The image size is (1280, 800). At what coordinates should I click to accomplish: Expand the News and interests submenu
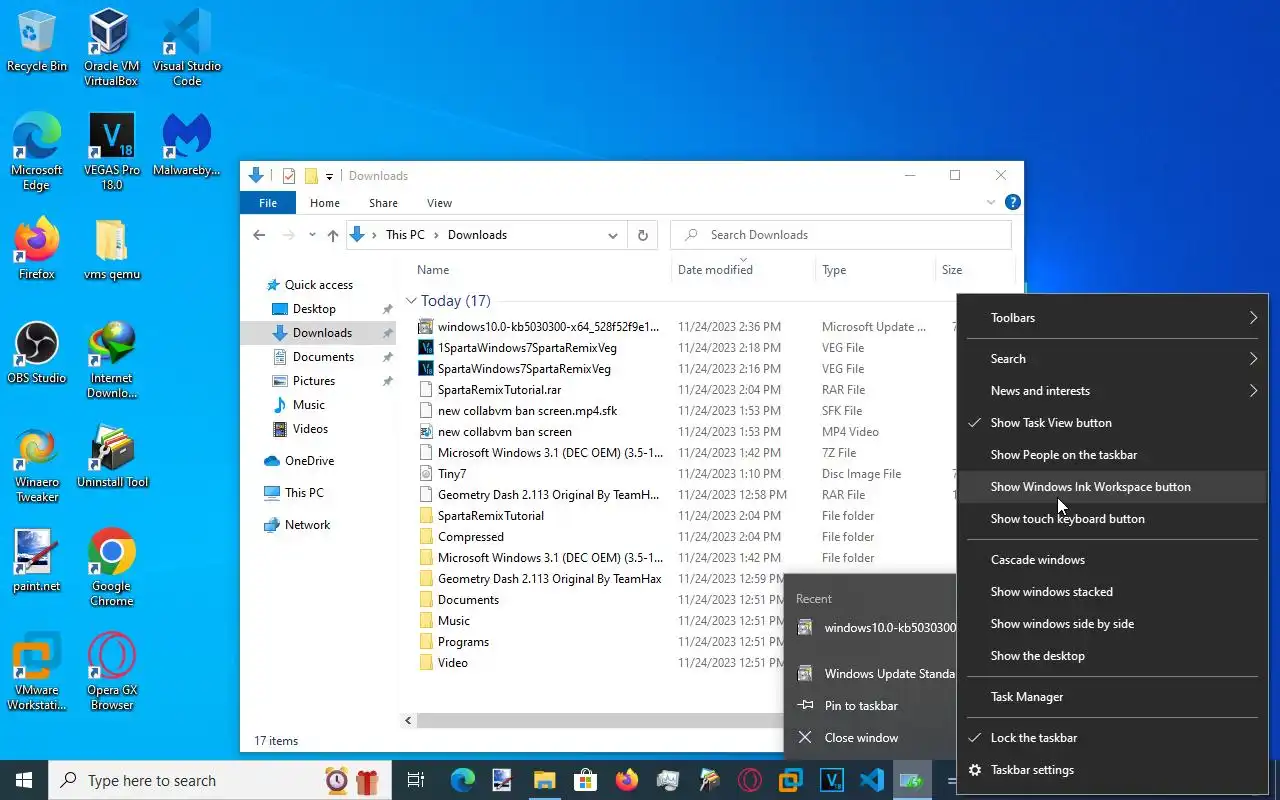point(1111,391)
